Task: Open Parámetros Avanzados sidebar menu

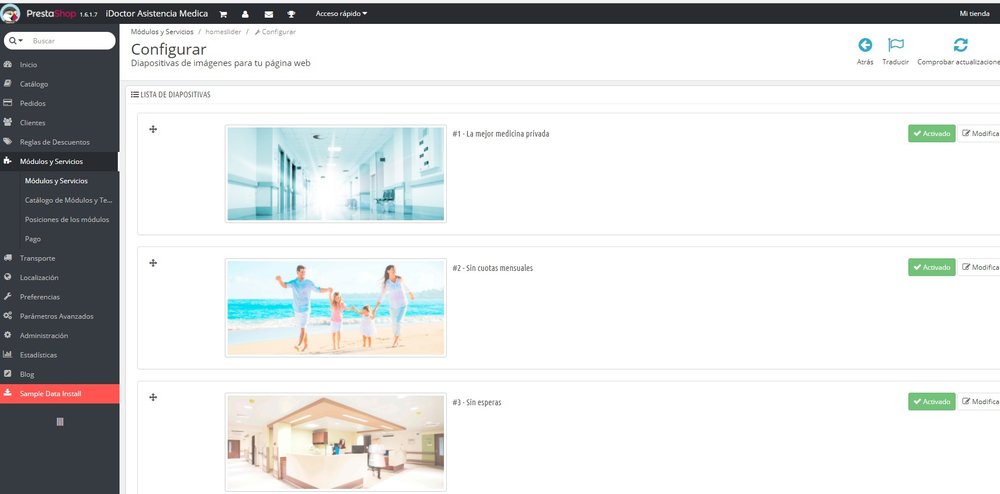Action: point(59,316)
